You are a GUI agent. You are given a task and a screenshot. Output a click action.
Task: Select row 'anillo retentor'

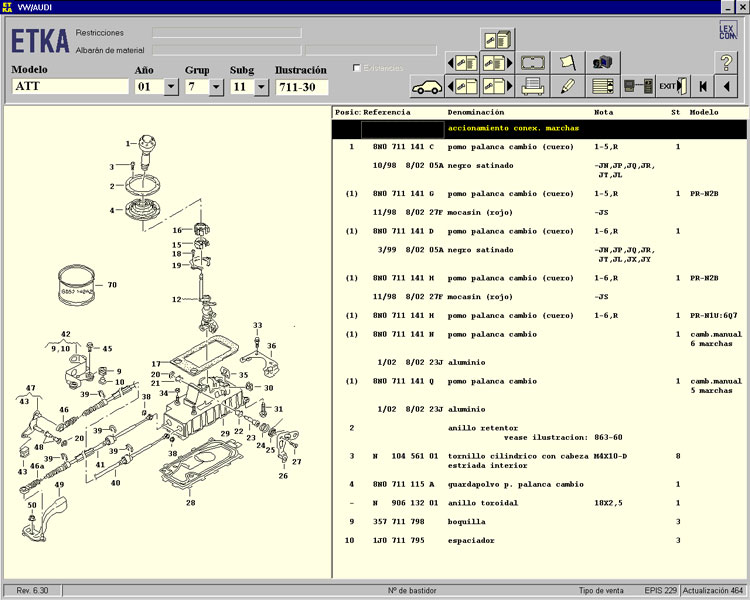click(539, 433)
